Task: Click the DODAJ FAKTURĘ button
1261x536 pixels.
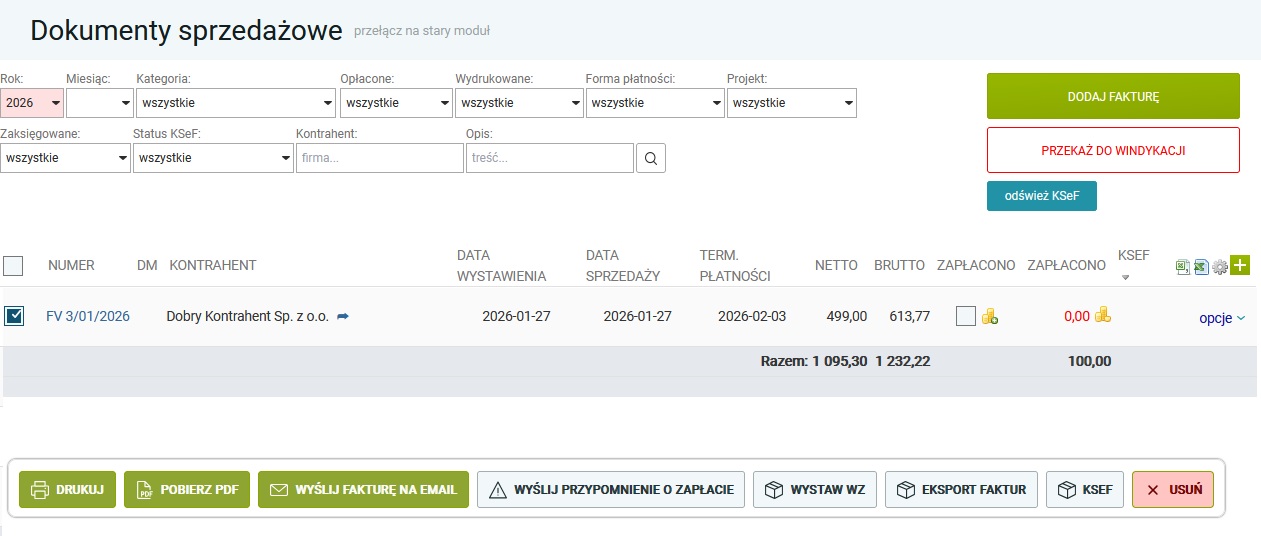Action: point(1113,96)
